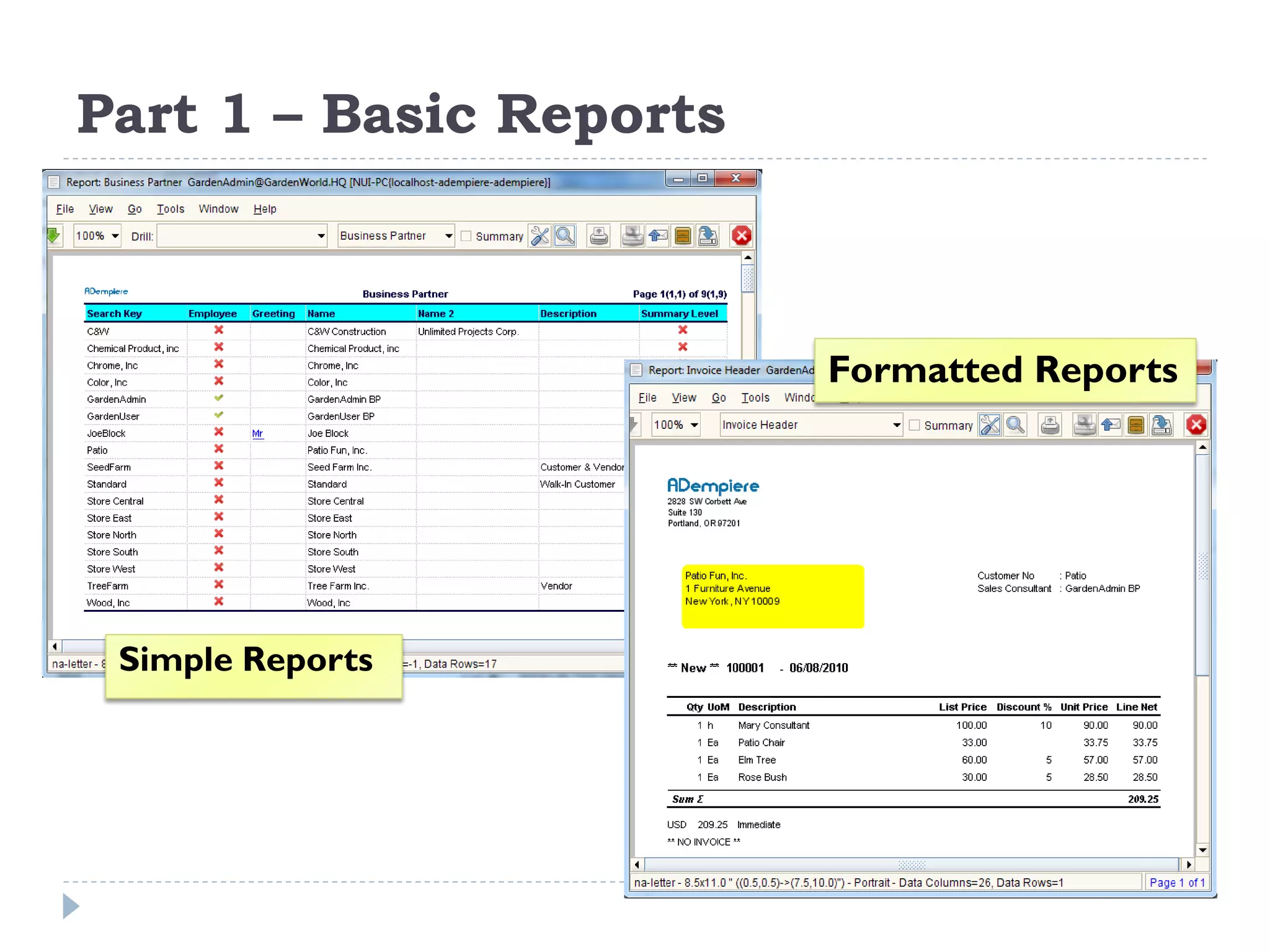Click vertical scrollbar thumb in Business Partner report

point(748,278)
